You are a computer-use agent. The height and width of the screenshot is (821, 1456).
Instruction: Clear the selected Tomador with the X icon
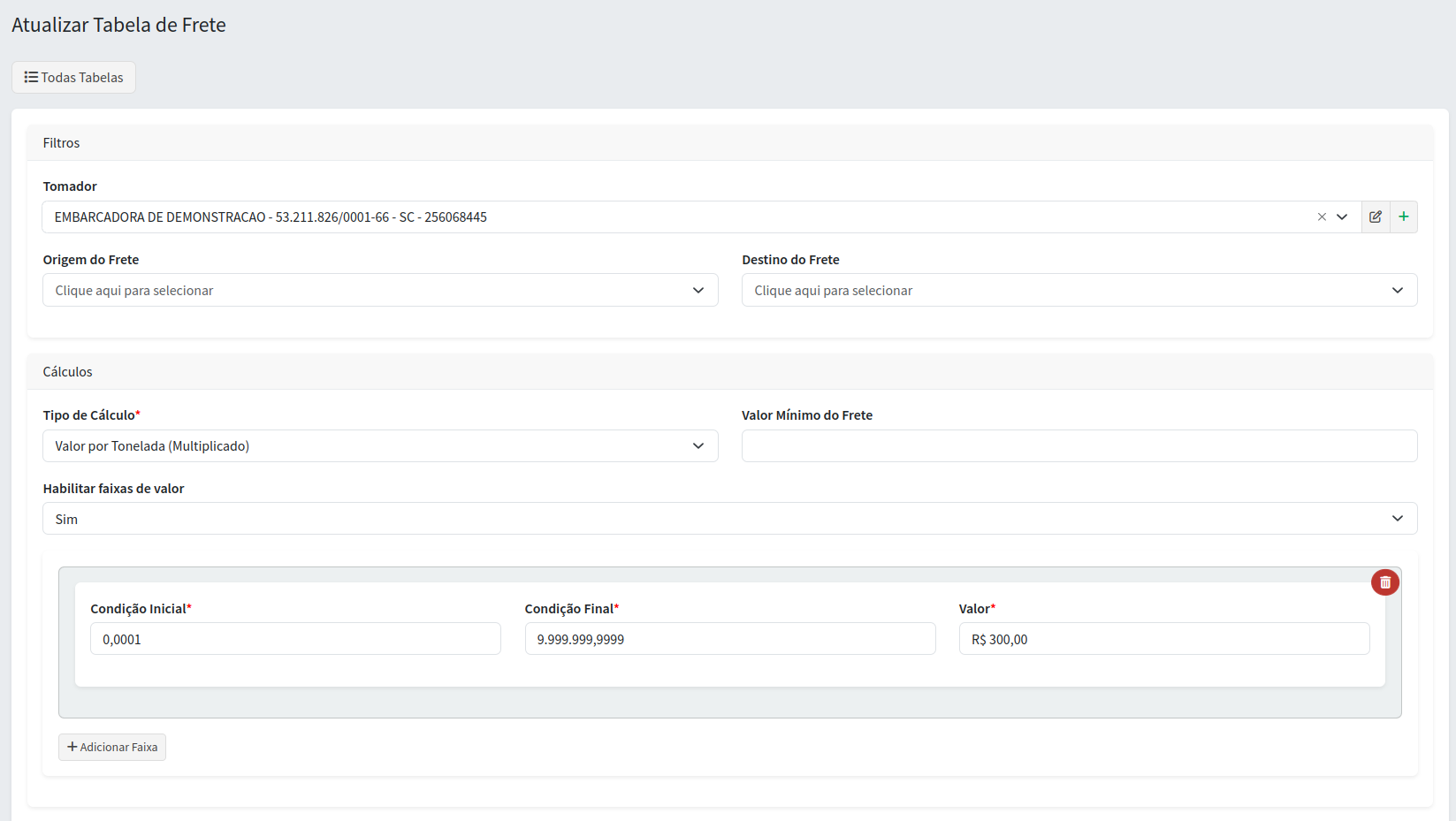[1322, 217]
